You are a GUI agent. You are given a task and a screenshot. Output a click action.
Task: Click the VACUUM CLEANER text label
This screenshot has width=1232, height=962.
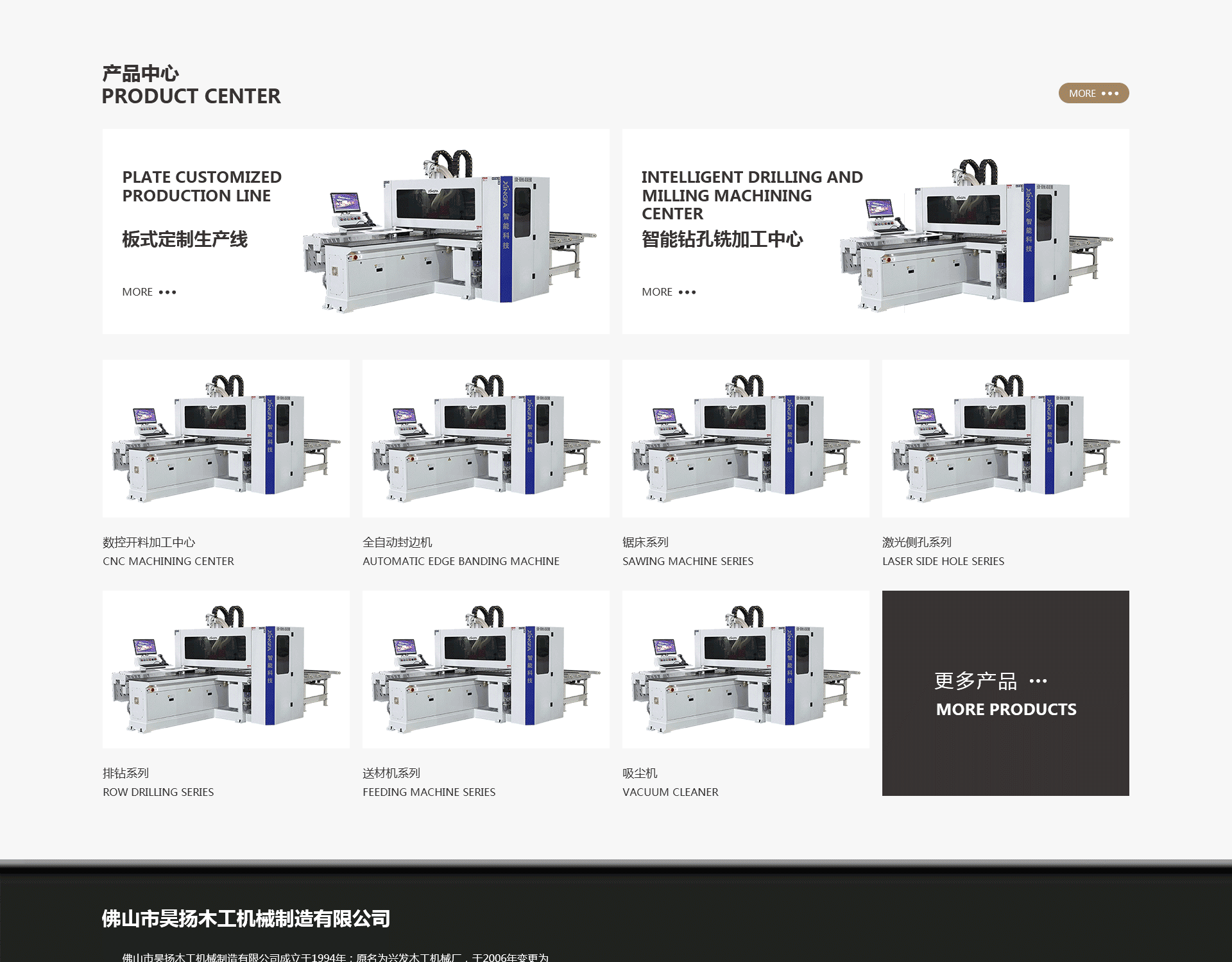[671, 792]
